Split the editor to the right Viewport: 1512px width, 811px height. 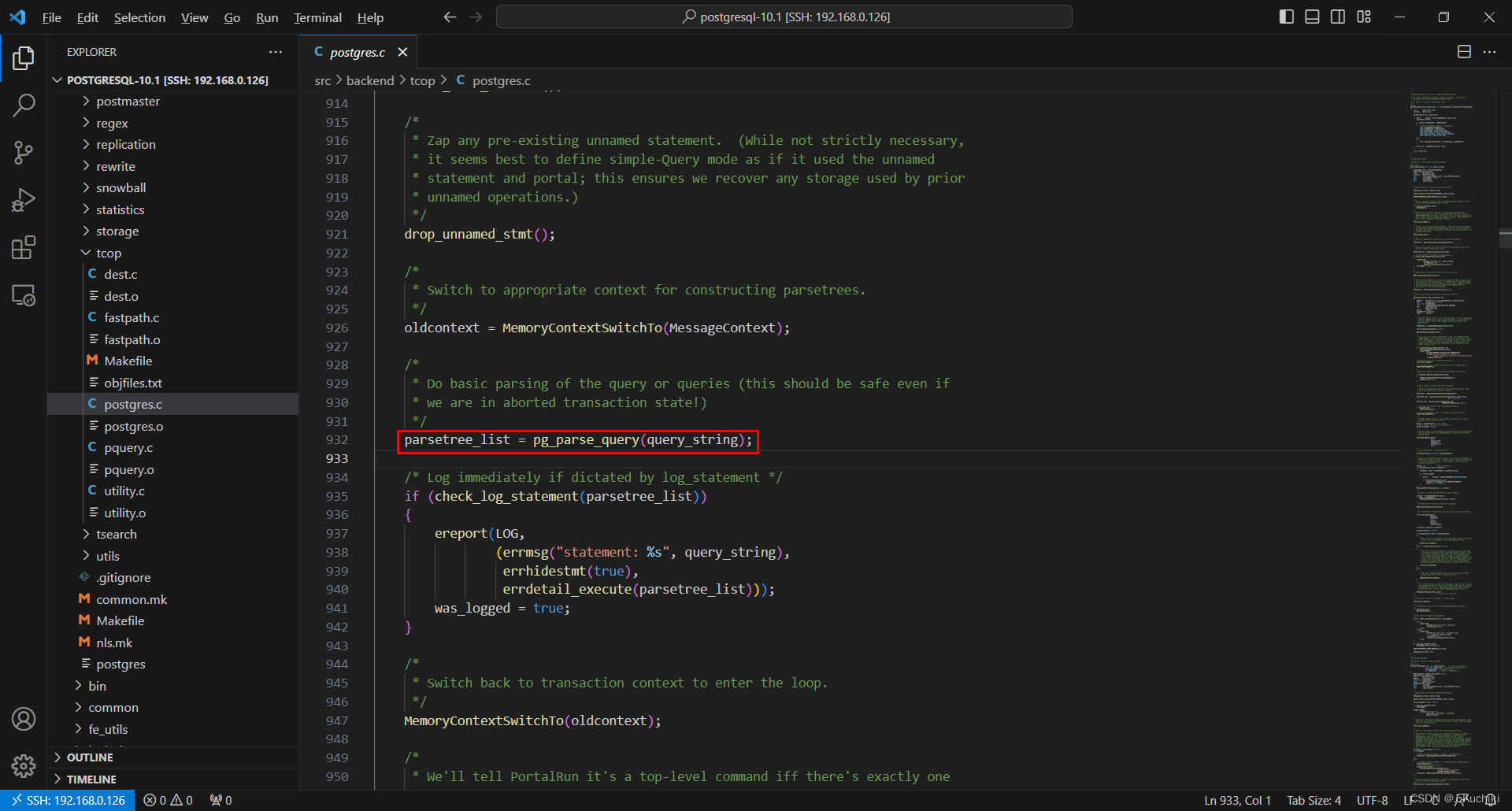[1464, 52]
